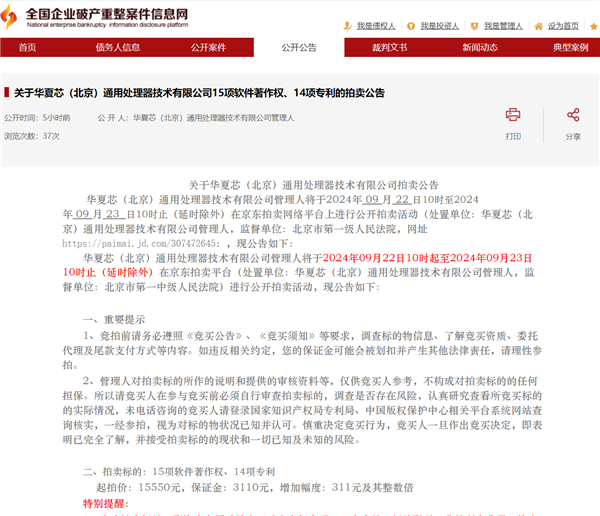Open the 公开公告 menu tab
Viewport: 600px width, 516px height.
[x=299, y=47]
